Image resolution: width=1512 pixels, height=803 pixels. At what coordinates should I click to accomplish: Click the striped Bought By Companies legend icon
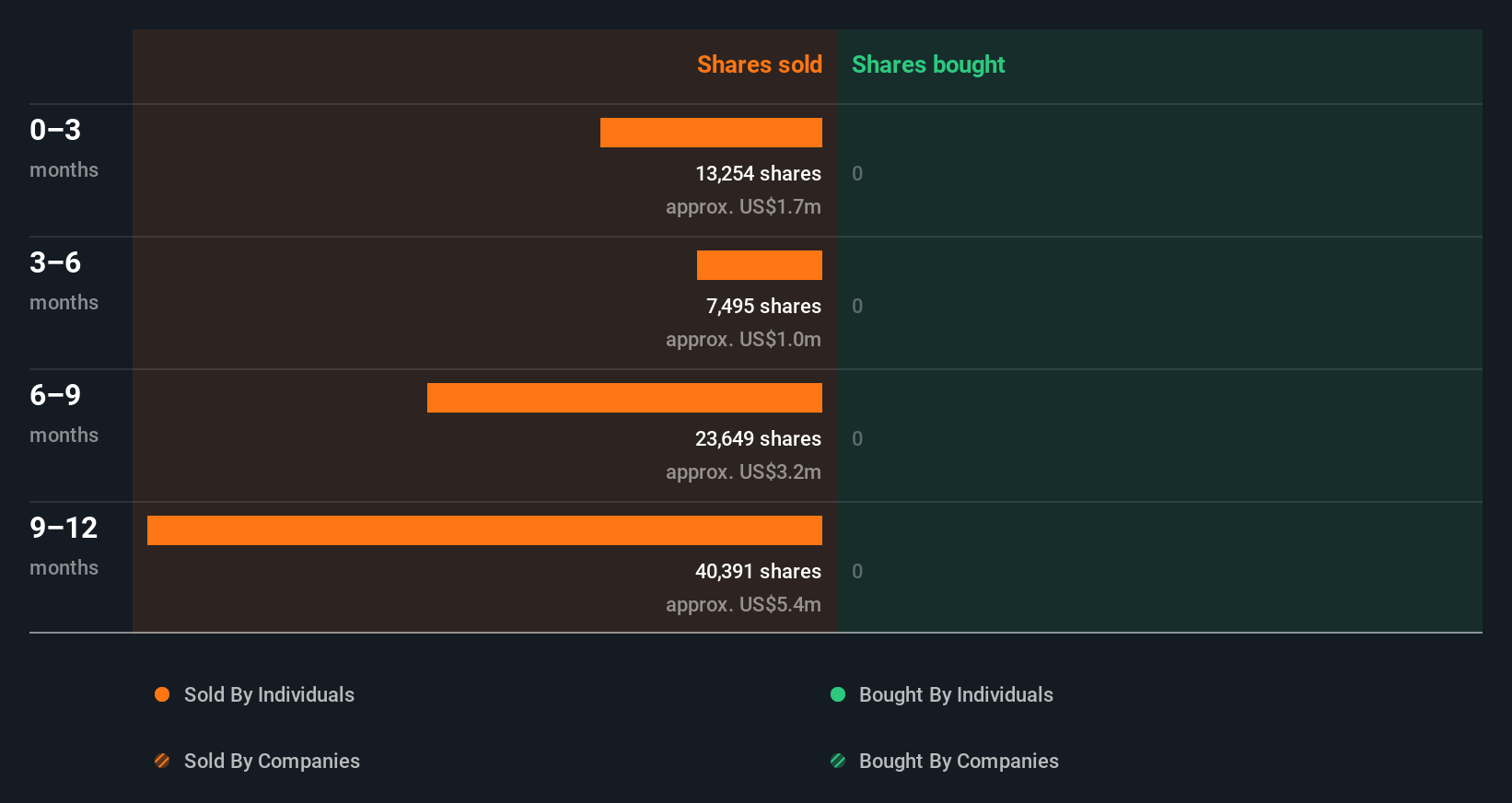click(x=838, y=761)
